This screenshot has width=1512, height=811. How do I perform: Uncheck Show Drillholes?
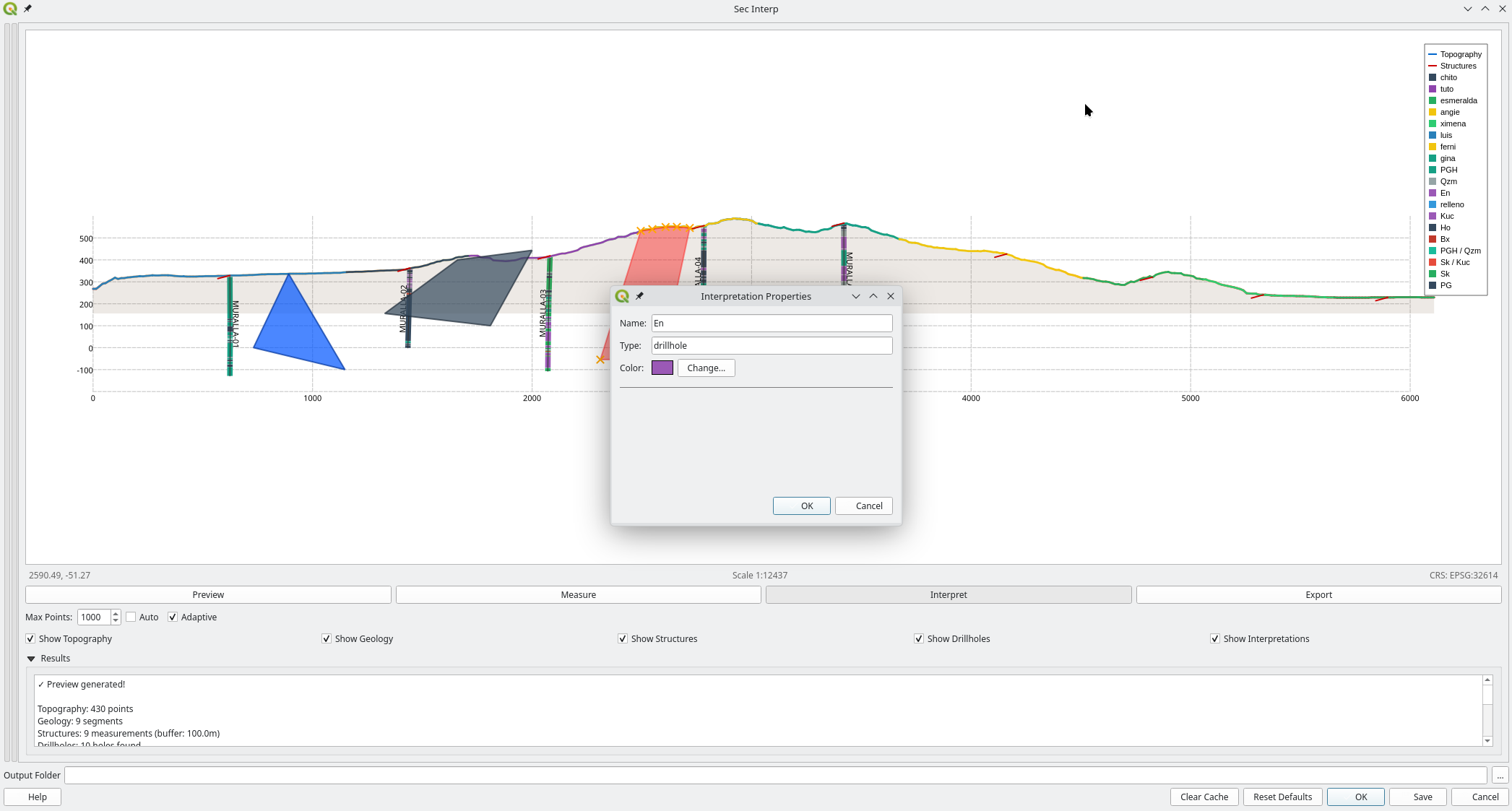919,638
